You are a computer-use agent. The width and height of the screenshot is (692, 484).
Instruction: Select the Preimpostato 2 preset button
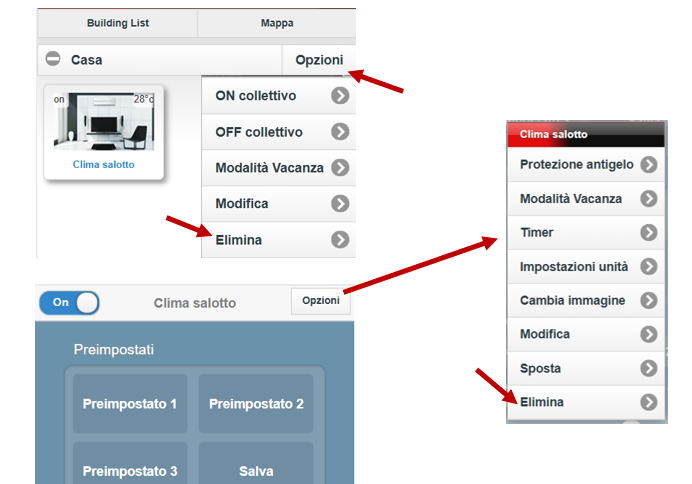tap(256, 404)
